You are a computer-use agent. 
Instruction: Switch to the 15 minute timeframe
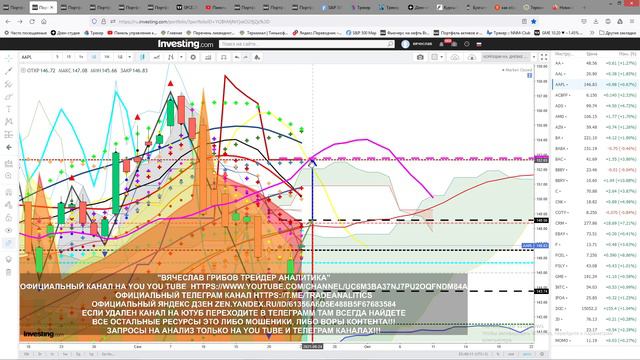(69, 57)
